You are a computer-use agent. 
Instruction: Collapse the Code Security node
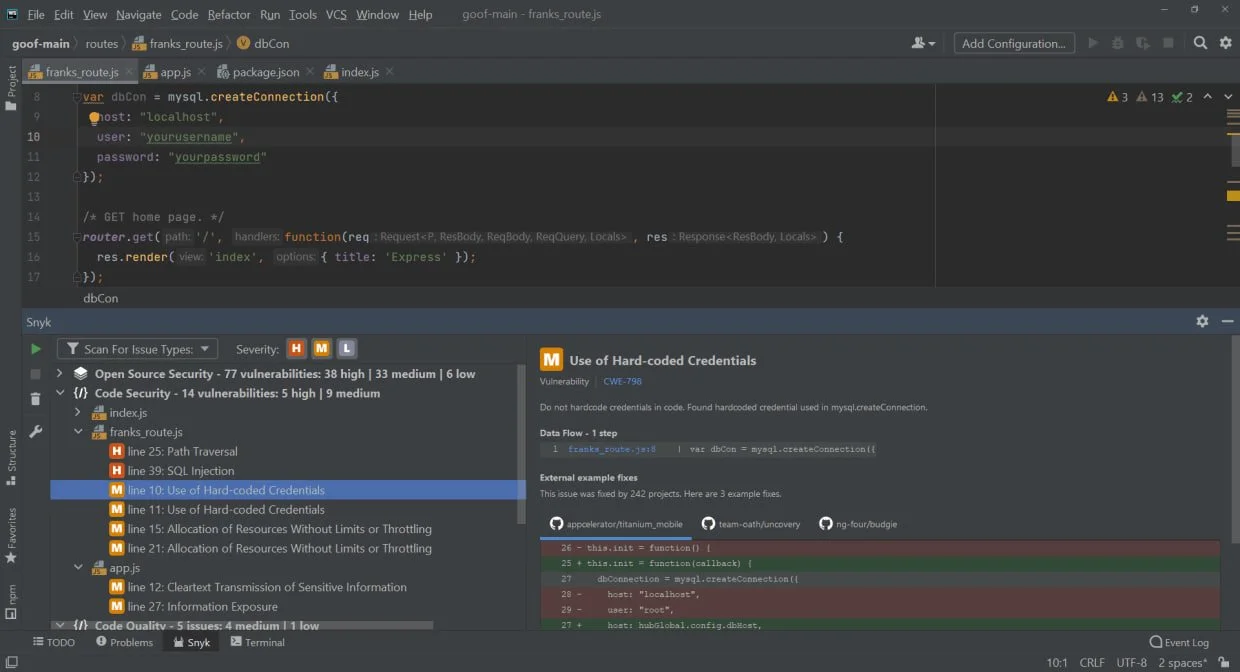pos(60,393)
